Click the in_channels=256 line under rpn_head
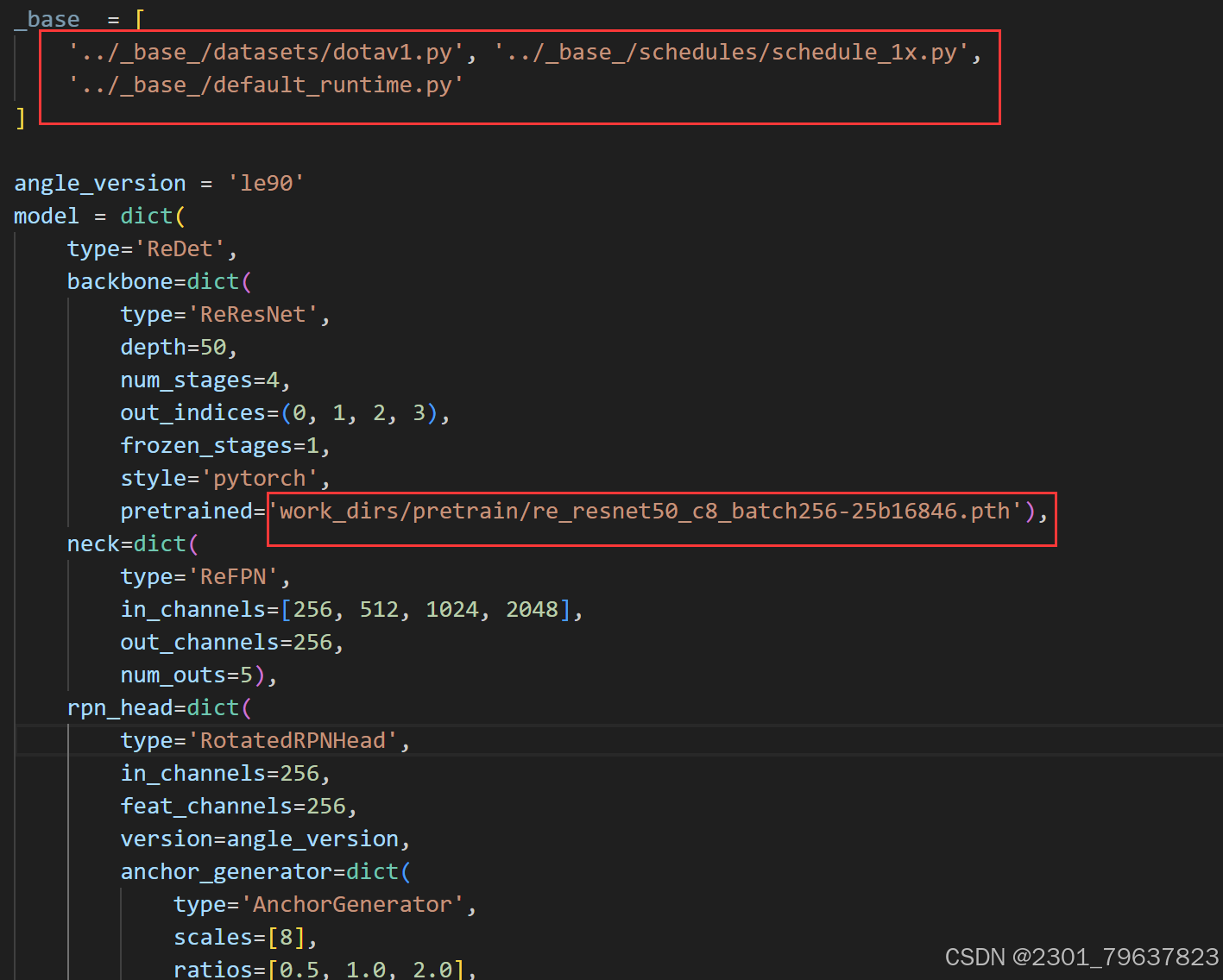1223x980 pixels. [x=226, y=773]
